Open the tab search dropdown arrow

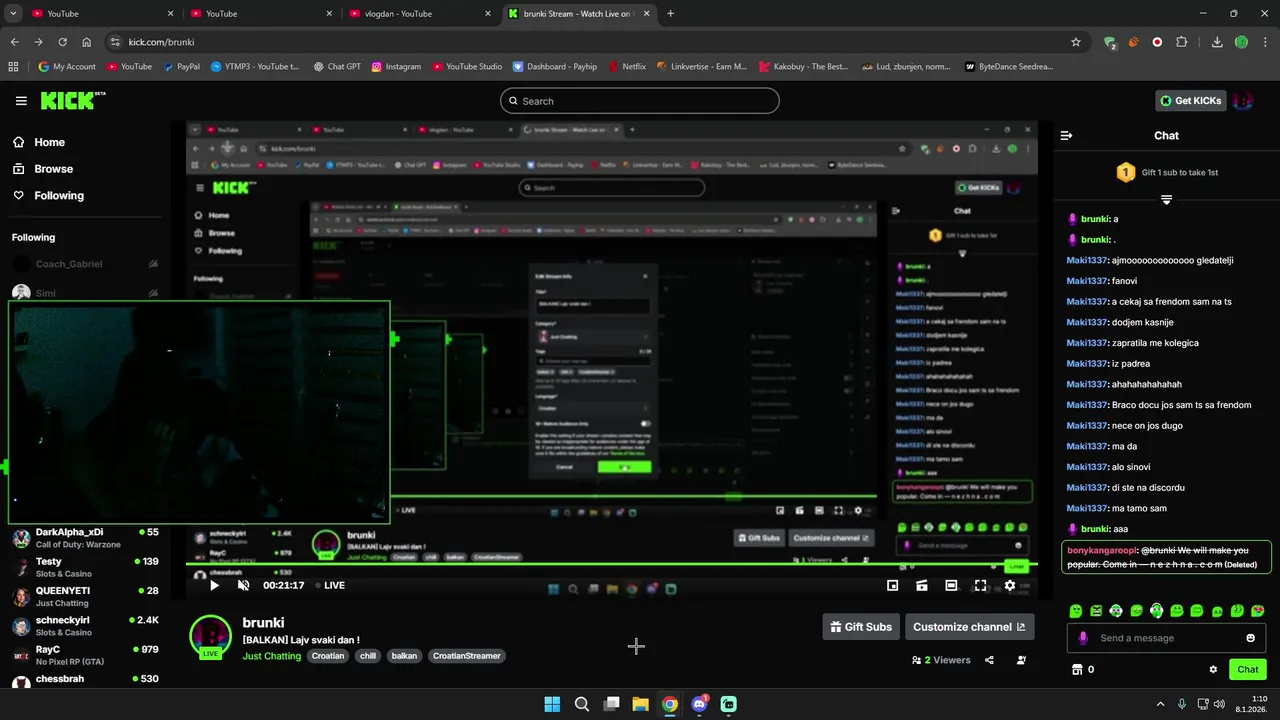pos(13,14)
